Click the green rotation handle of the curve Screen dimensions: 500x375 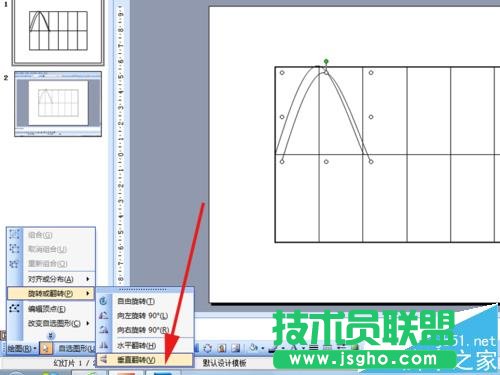pyautogui.click(x=326, y=61)
